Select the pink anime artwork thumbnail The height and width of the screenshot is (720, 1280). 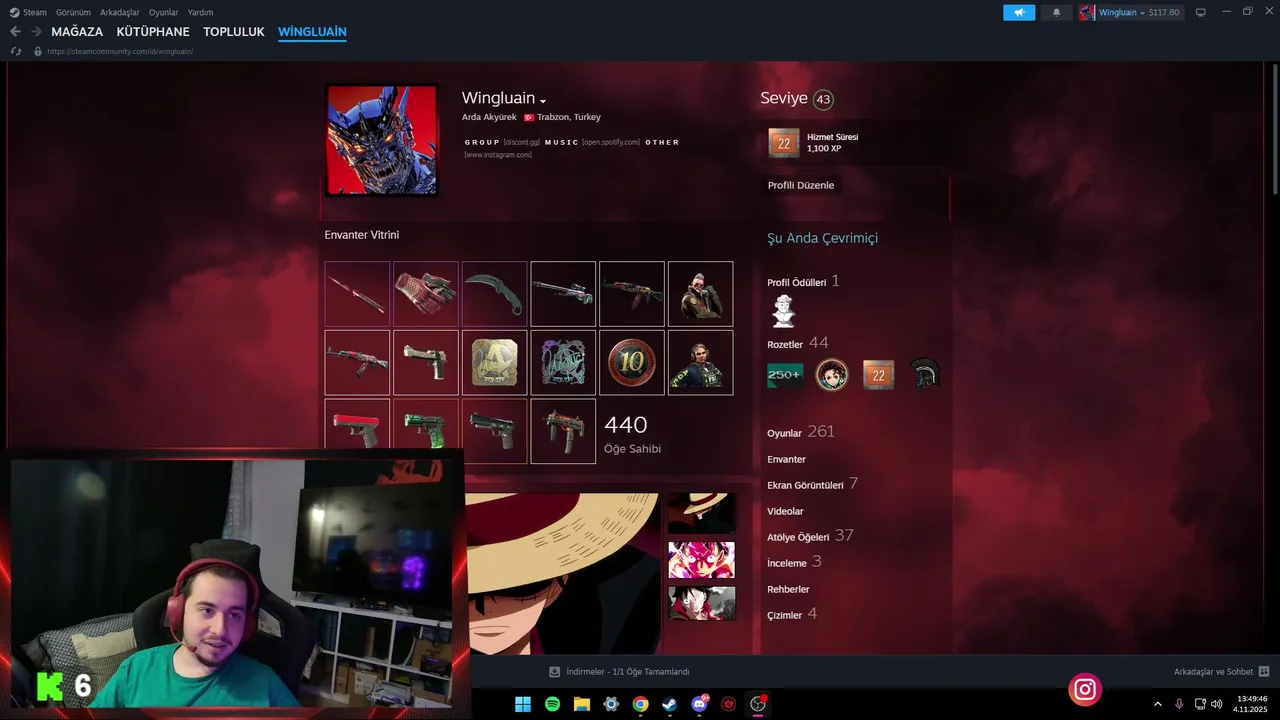coord(701,560)
